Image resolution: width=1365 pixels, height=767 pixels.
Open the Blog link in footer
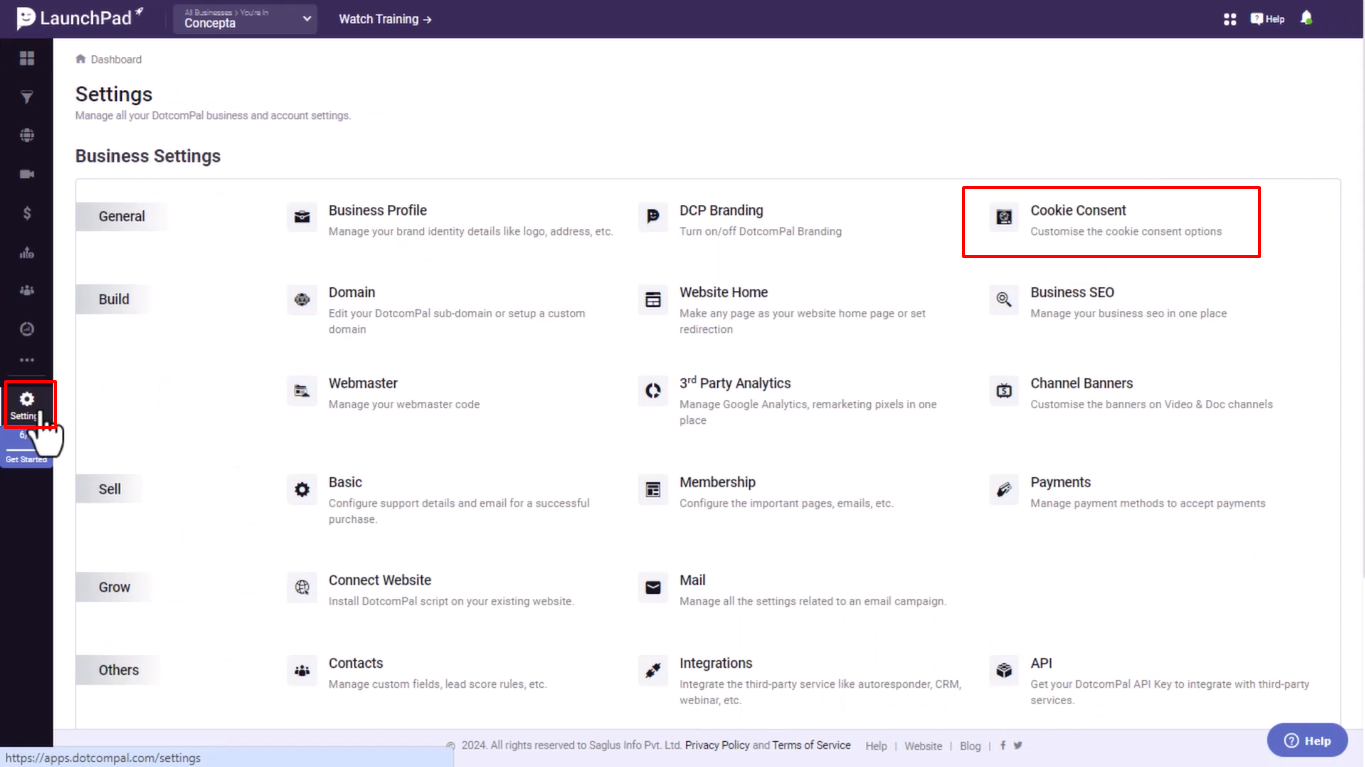(970, 746)
